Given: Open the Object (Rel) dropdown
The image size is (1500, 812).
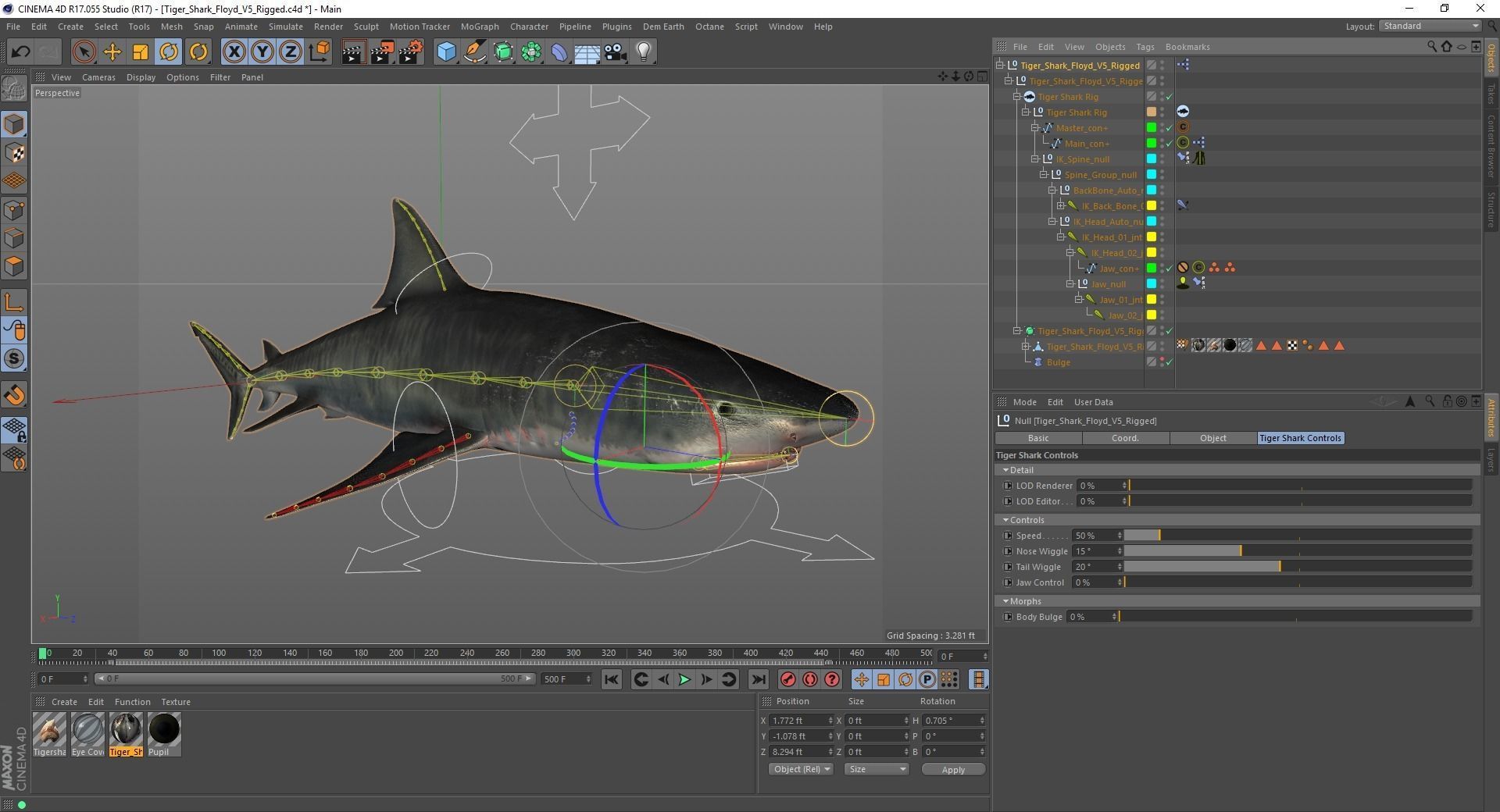Looking at the screenshot, I should point(801,769).
